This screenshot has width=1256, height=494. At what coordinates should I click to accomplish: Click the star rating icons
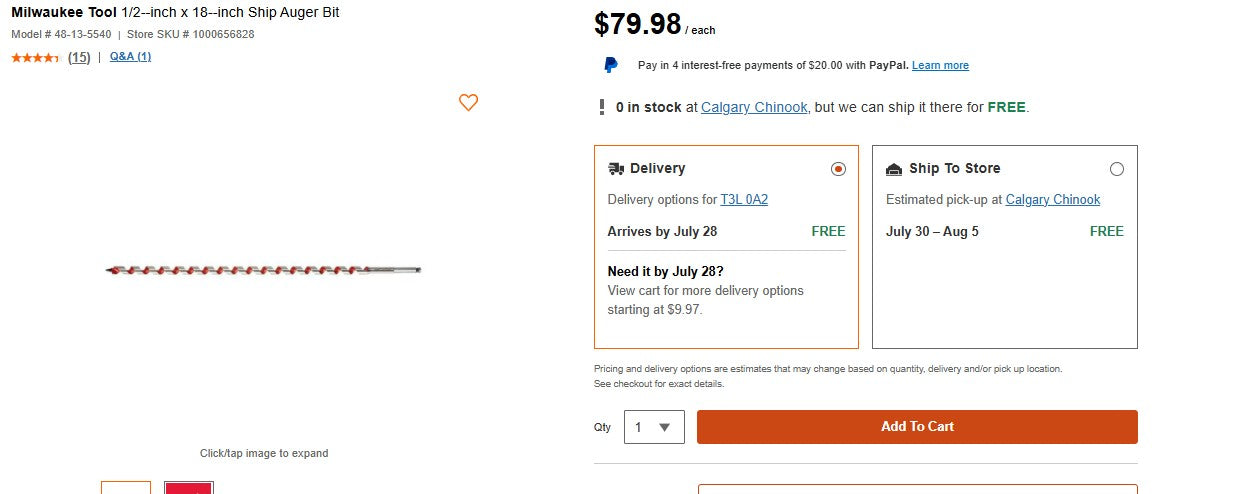click(x=35, y=58)
